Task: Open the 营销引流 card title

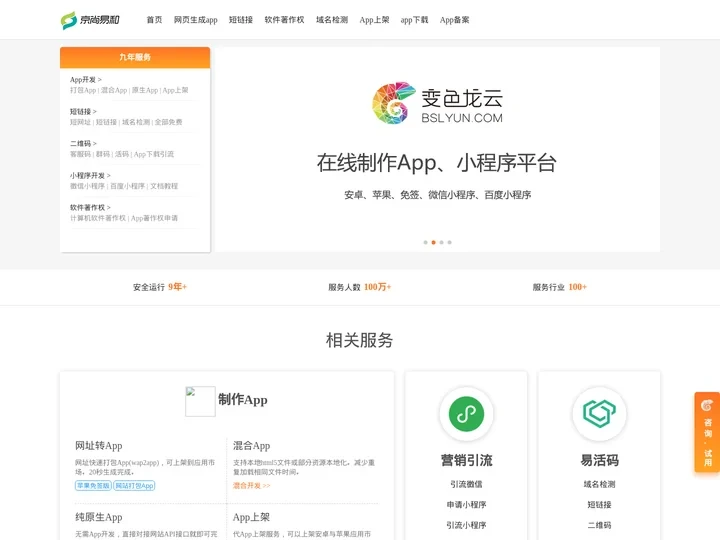Action: (466, 460)
